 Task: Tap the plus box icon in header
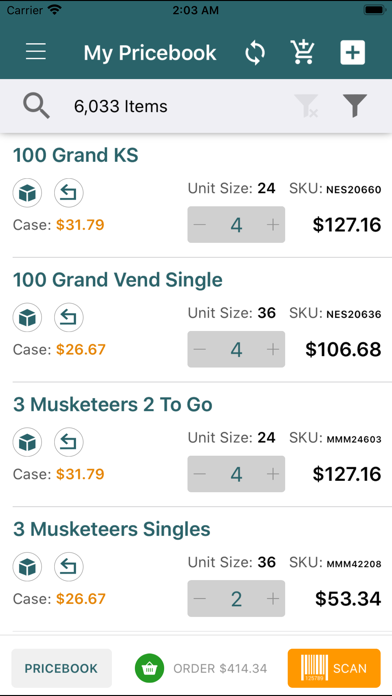352,53
